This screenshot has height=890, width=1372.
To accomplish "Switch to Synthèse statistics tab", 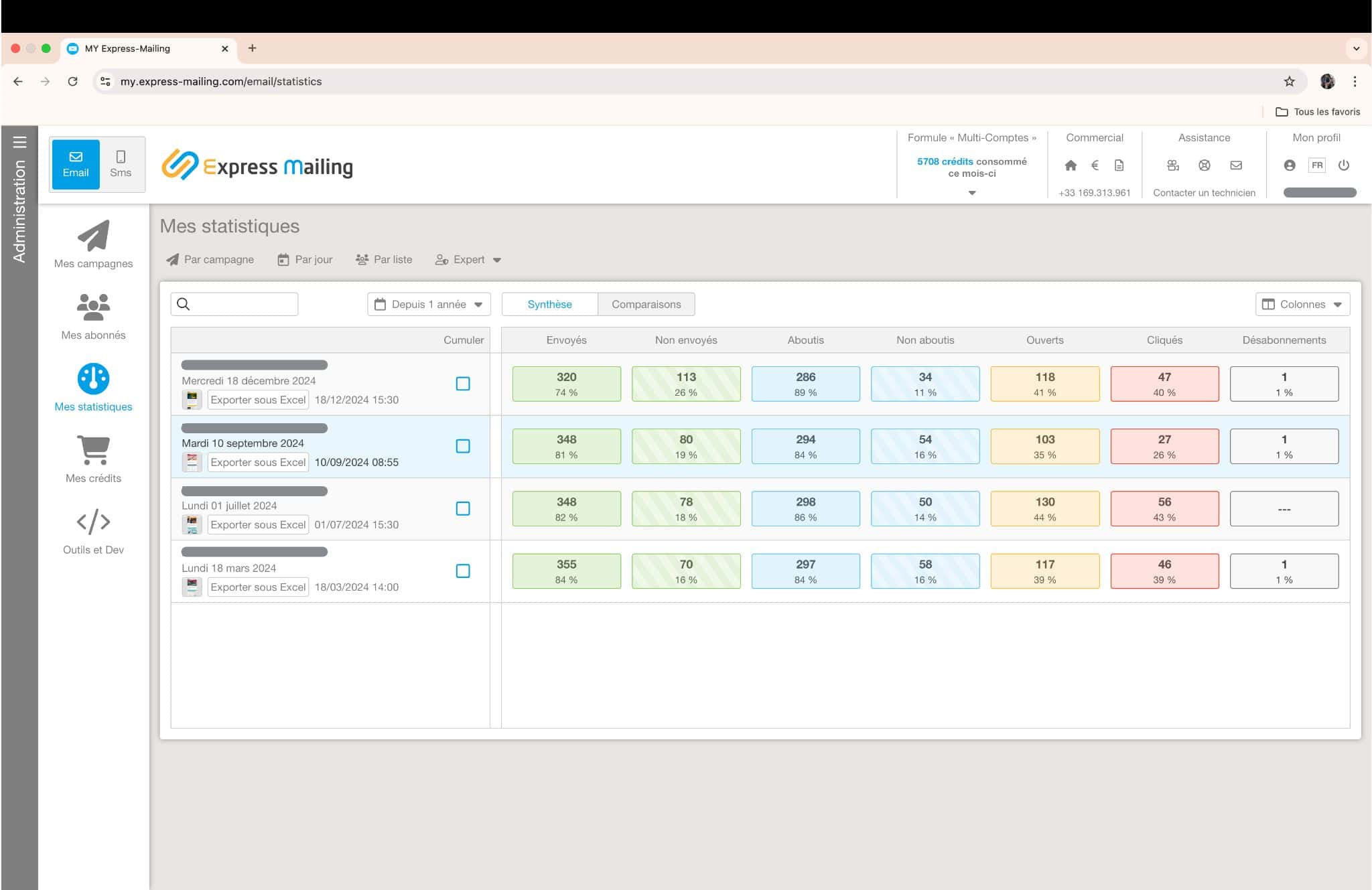I will click(x=549, y=304).
